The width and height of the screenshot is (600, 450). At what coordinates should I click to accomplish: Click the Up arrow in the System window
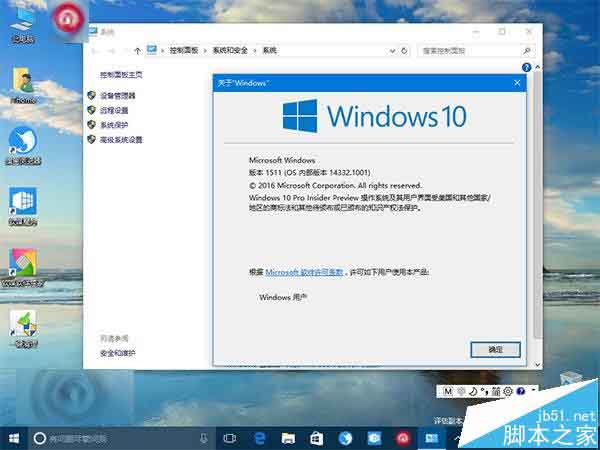click(x=137, y=51)
